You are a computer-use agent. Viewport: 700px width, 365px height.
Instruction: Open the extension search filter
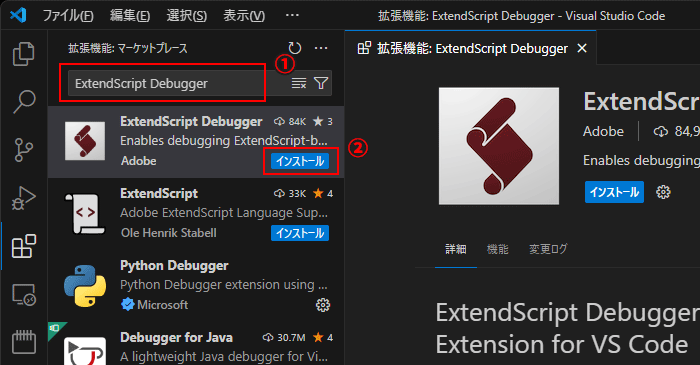click(321, 83)
